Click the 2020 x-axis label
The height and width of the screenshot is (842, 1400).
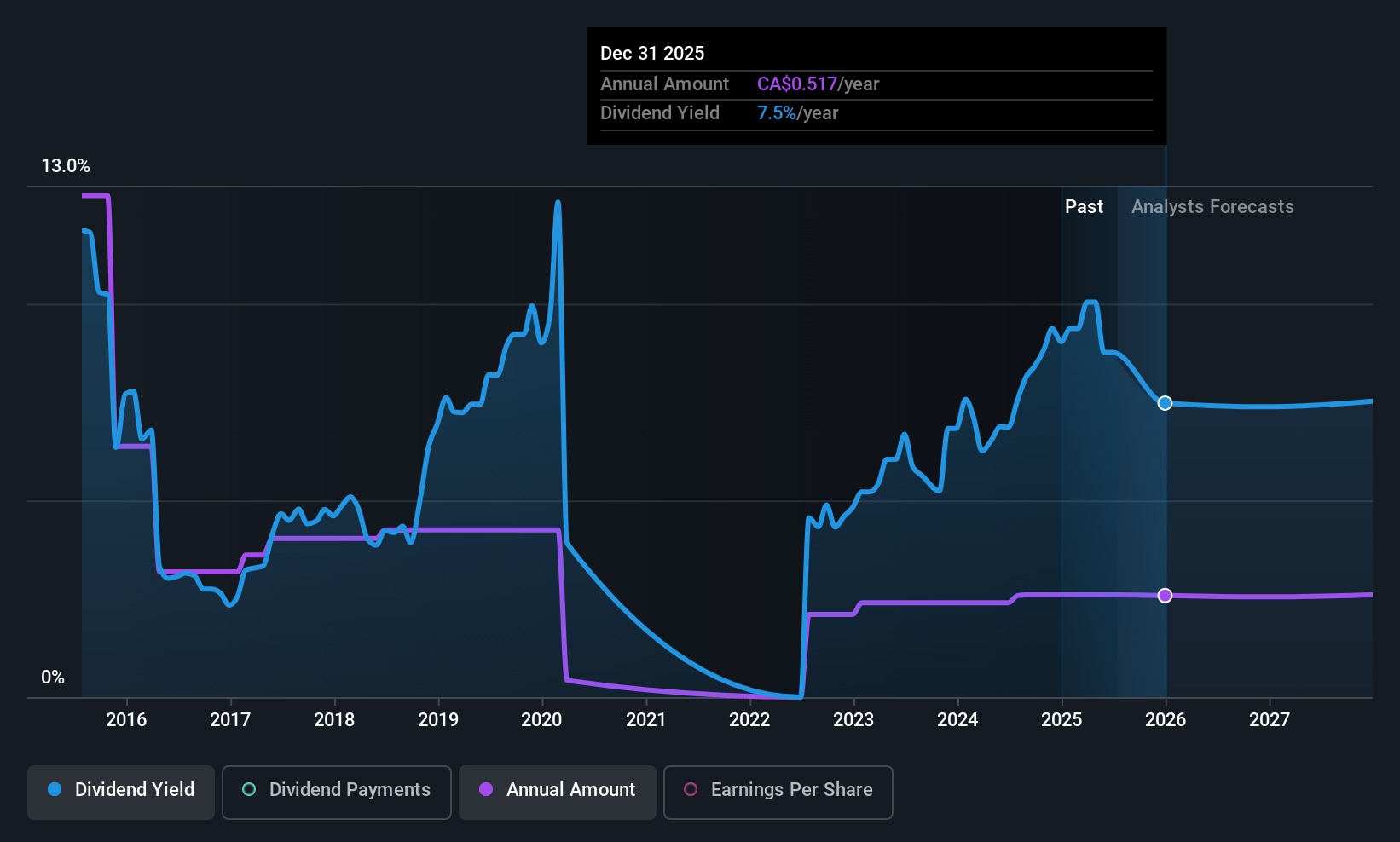tap(541, 720)
